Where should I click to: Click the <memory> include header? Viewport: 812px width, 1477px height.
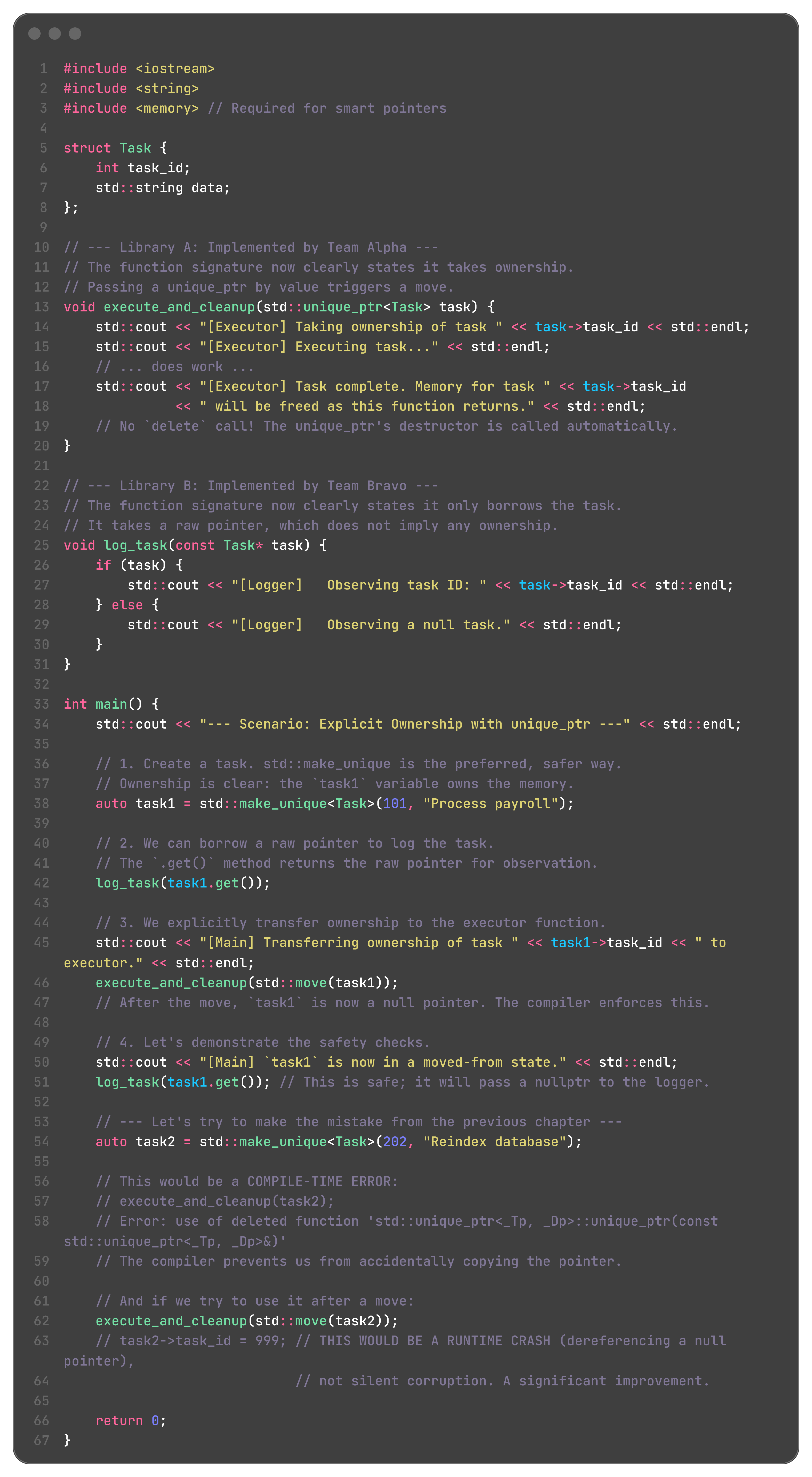click(x=167, y=108)
